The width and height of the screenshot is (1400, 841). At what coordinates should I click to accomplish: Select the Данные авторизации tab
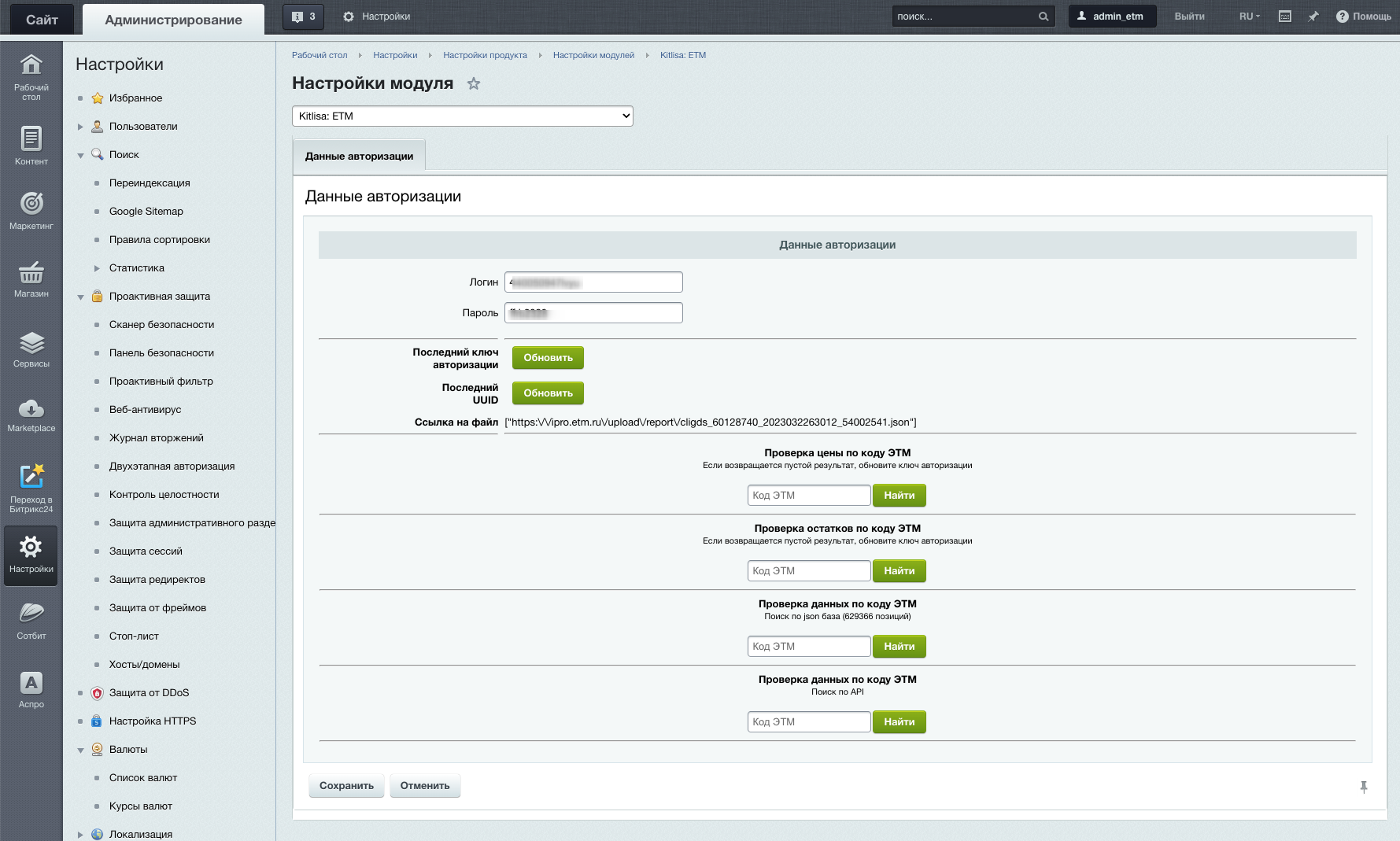click(x=359, y=156)
